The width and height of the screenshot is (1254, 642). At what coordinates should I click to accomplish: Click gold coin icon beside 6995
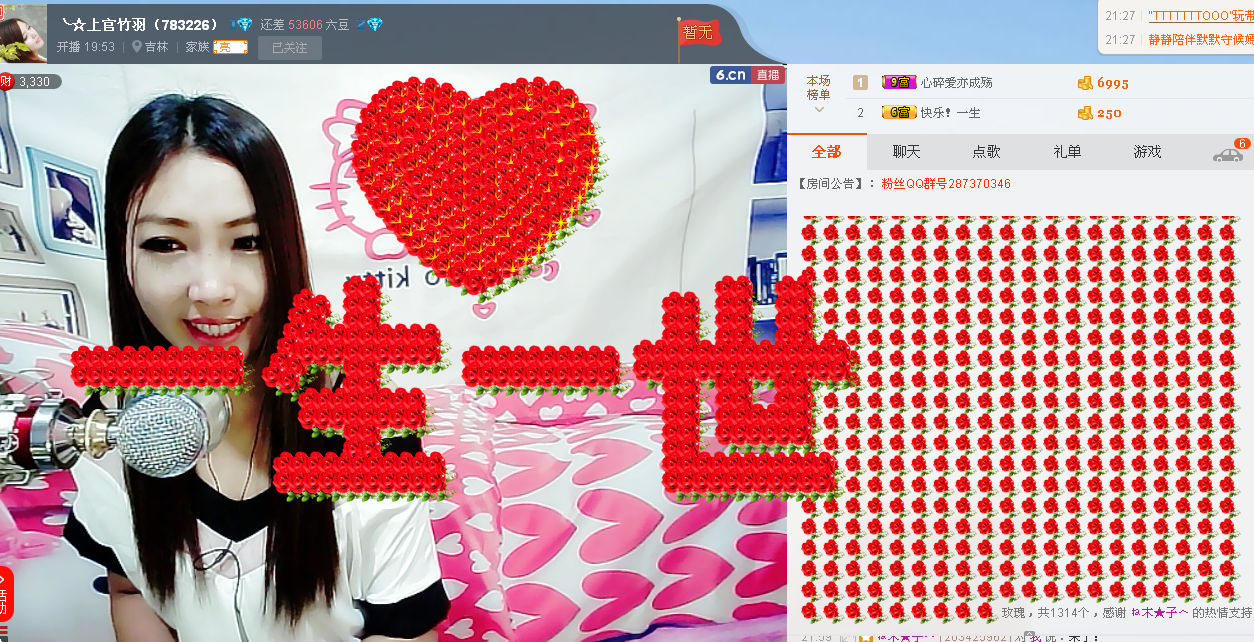click(1085, 83)
